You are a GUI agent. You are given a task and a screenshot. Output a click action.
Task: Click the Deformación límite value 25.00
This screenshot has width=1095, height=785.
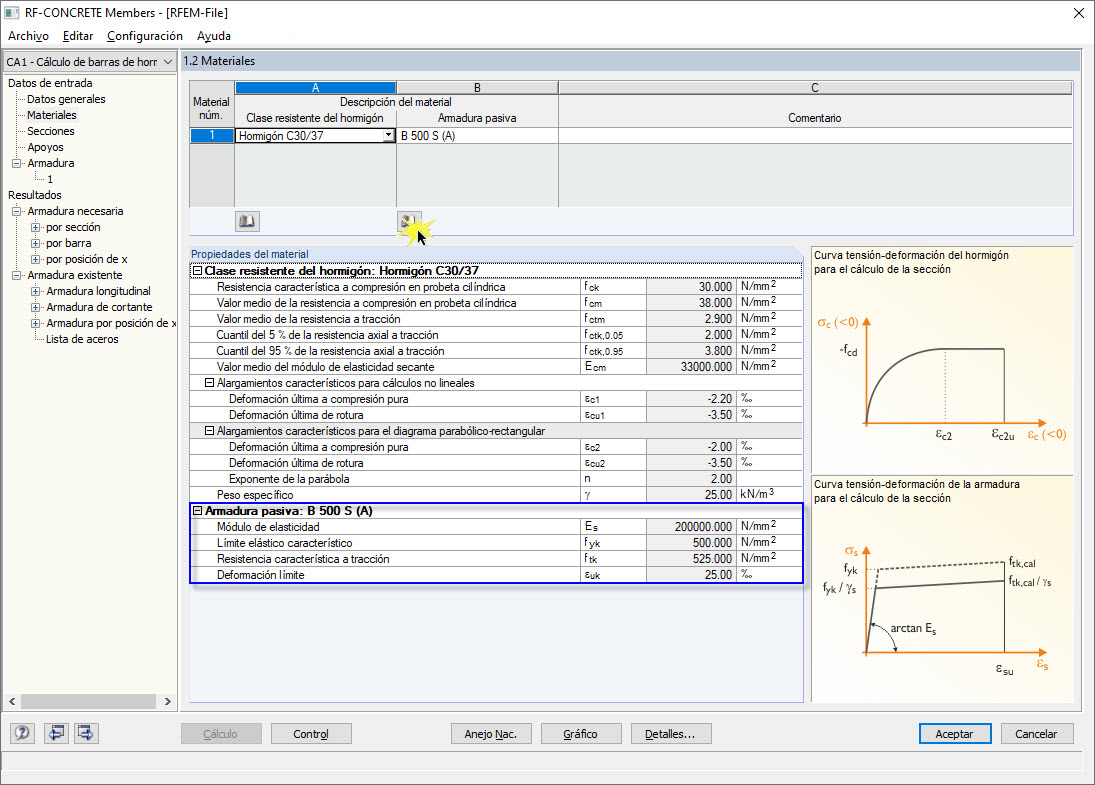pyautogui.click(x=691, y=575)
